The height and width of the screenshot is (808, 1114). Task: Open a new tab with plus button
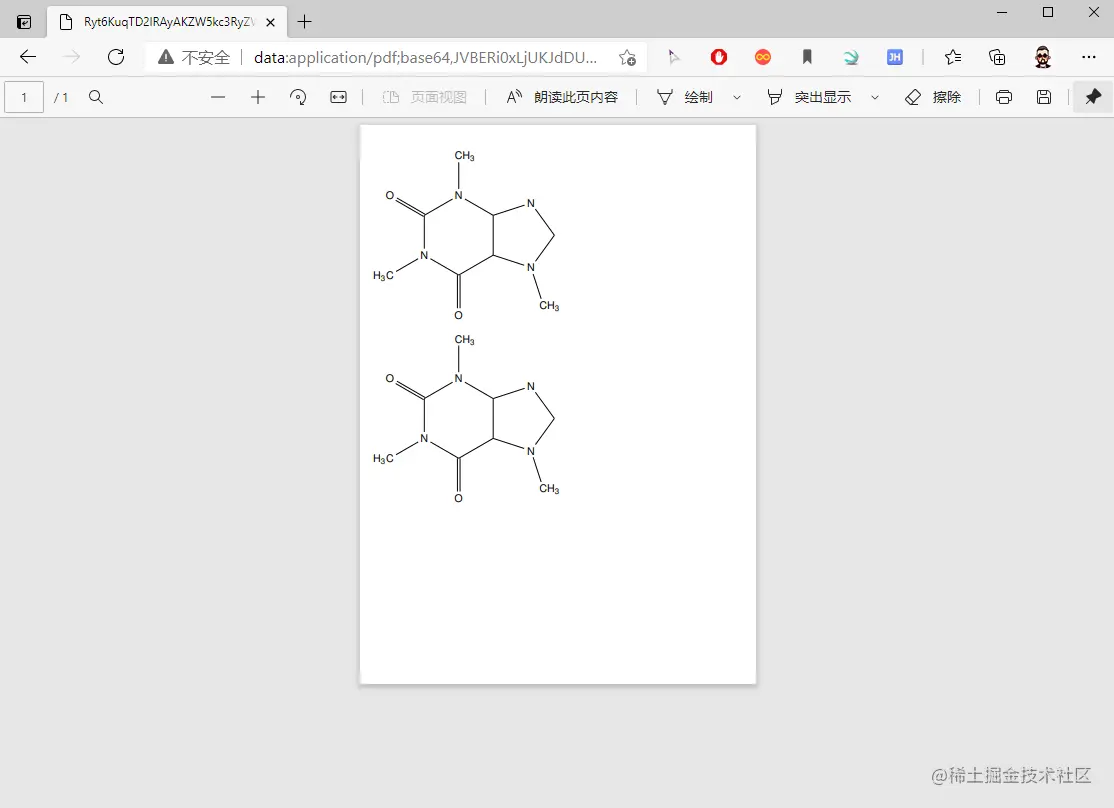click(304, 22)
